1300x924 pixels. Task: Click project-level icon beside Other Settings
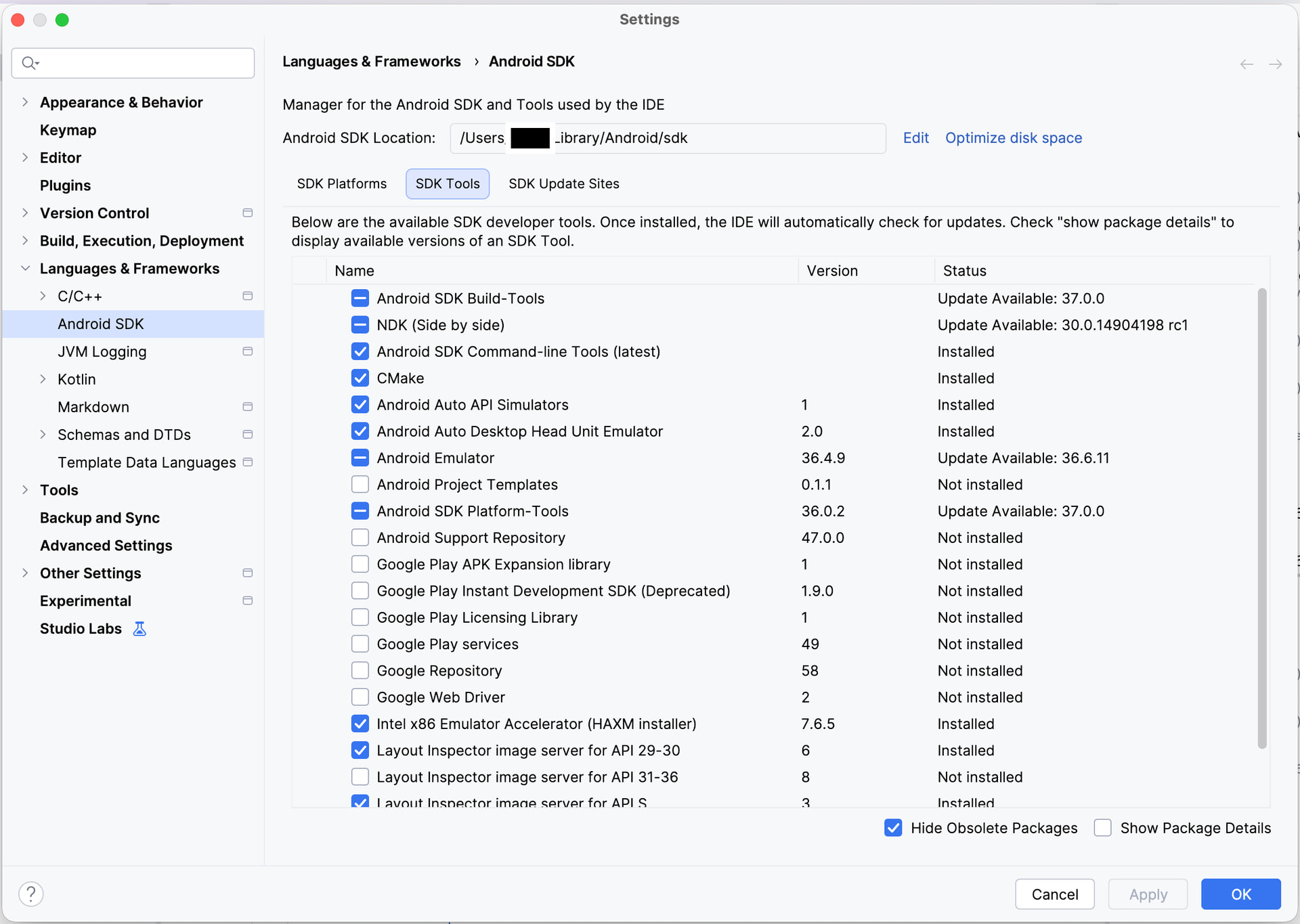[x=248, y=573]
